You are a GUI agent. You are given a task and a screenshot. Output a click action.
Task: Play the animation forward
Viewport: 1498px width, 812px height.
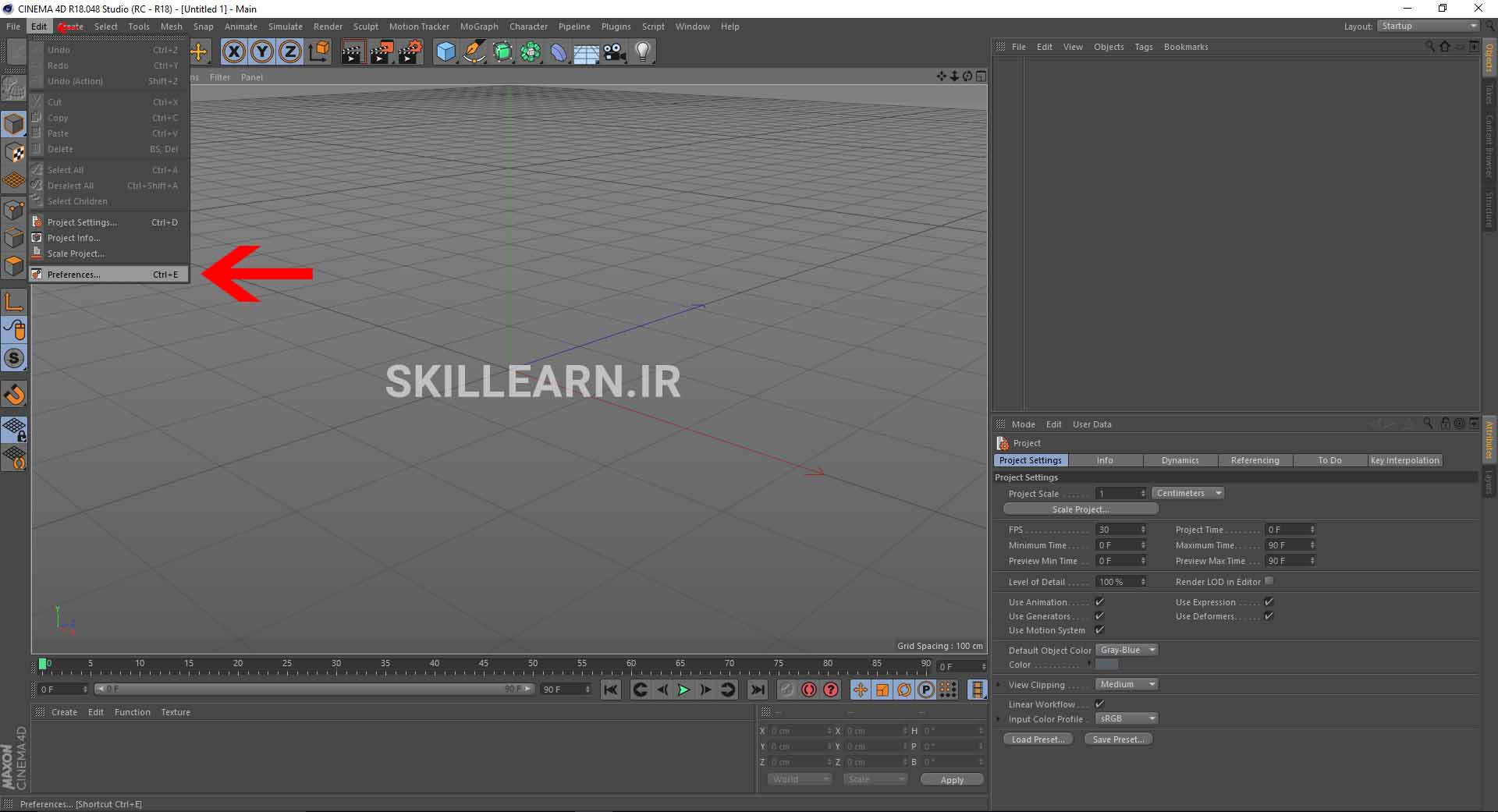click(x=683, y=690)
